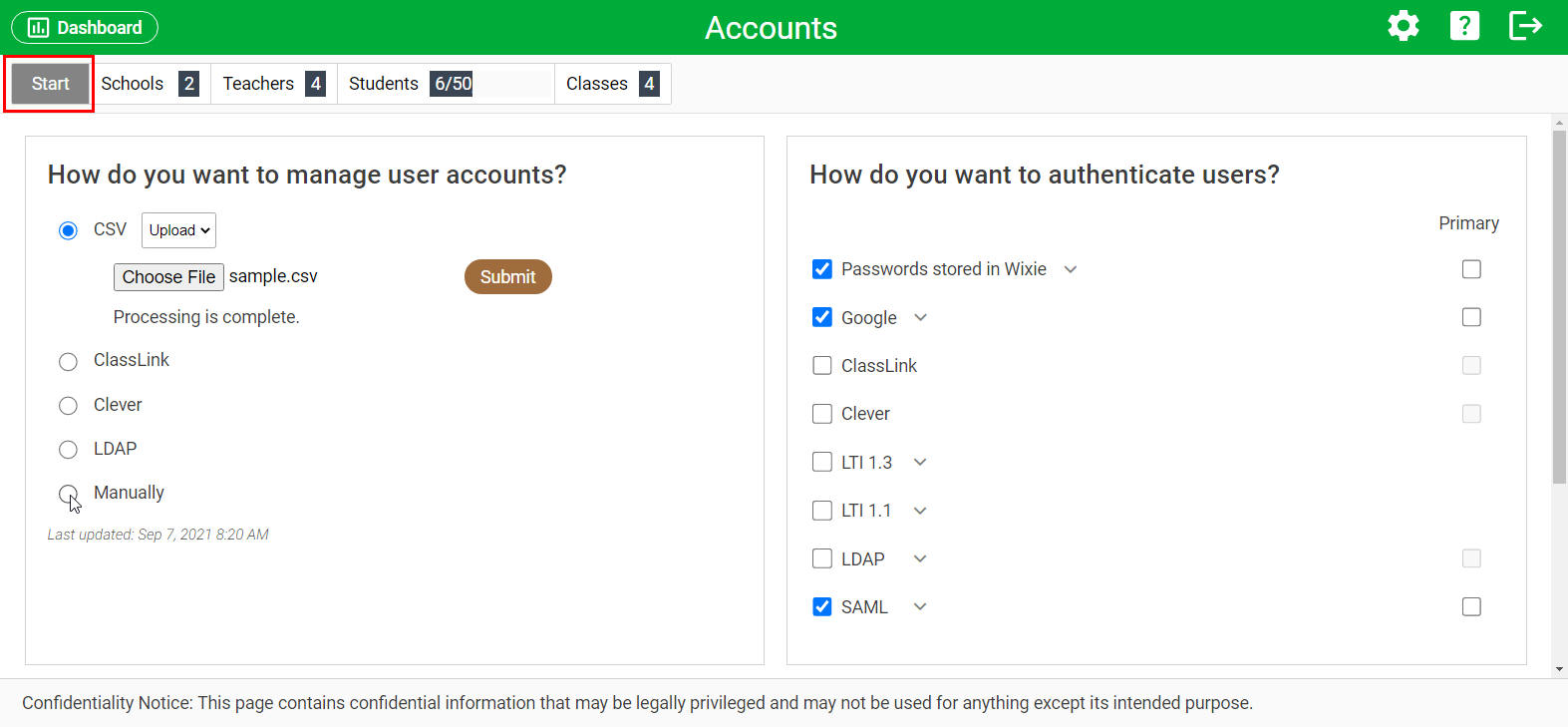
Task: Switch to the Teachers tab
Action: (x=273, y=84)
